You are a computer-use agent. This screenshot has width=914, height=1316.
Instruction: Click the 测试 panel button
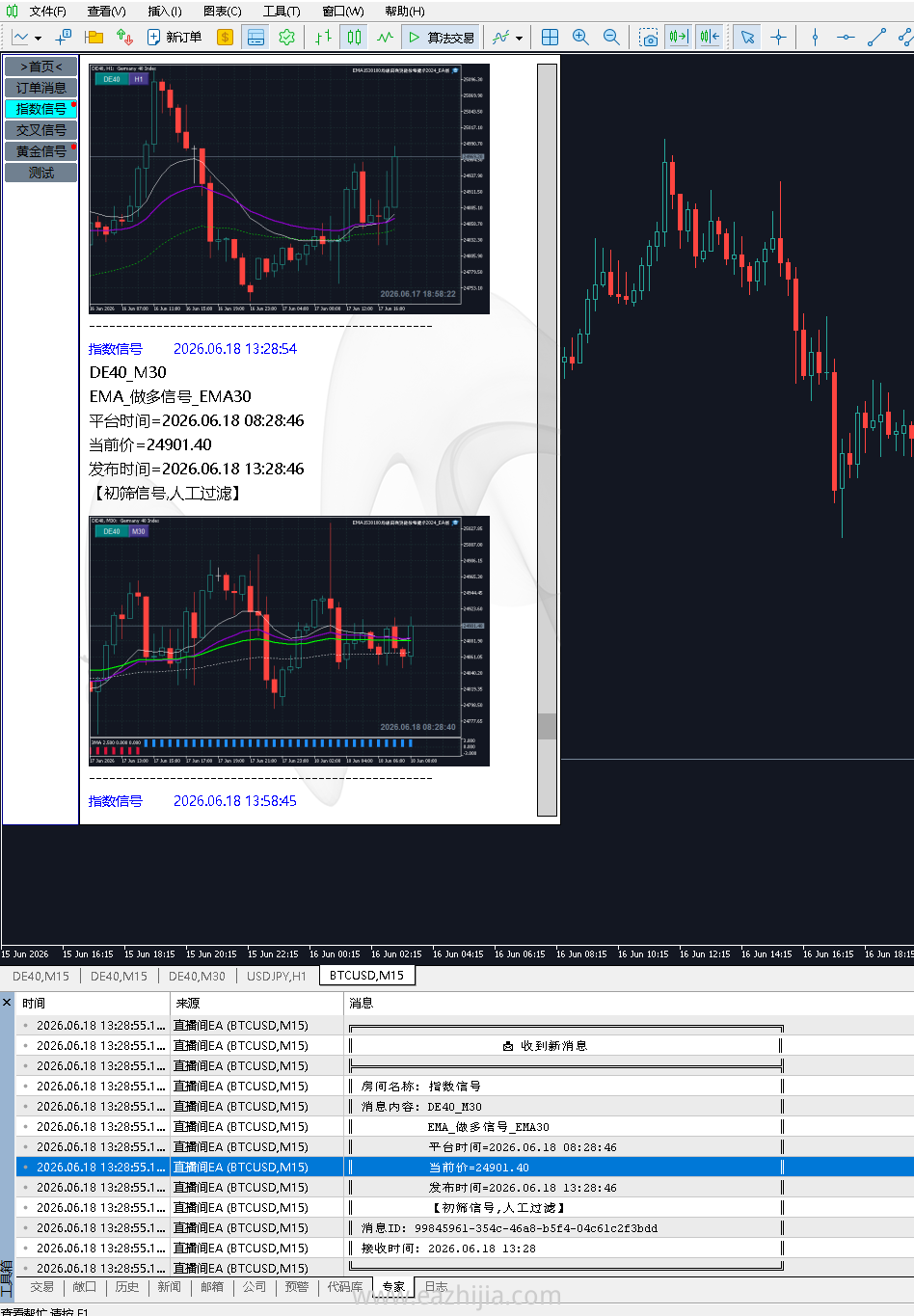pos(41,173)
